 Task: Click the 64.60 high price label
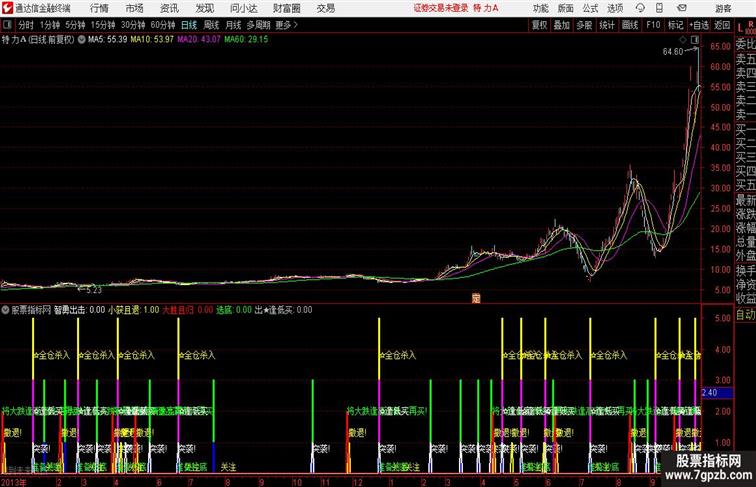pos(673,52)
